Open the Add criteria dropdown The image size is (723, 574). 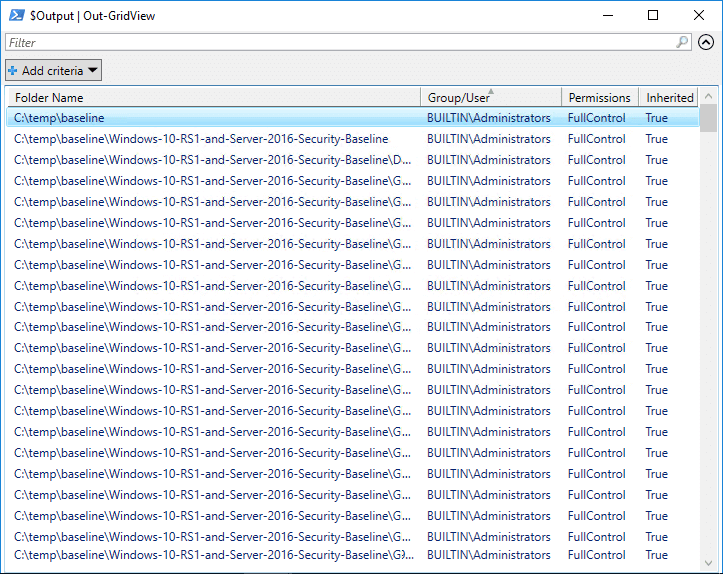(53, 71)
